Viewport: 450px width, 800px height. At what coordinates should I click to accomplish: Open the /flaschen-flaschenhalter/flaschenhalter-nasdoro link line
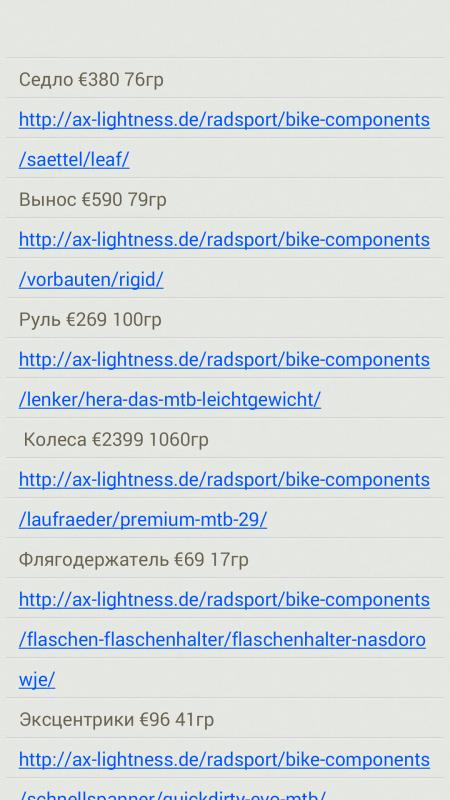tap(222, 639)
